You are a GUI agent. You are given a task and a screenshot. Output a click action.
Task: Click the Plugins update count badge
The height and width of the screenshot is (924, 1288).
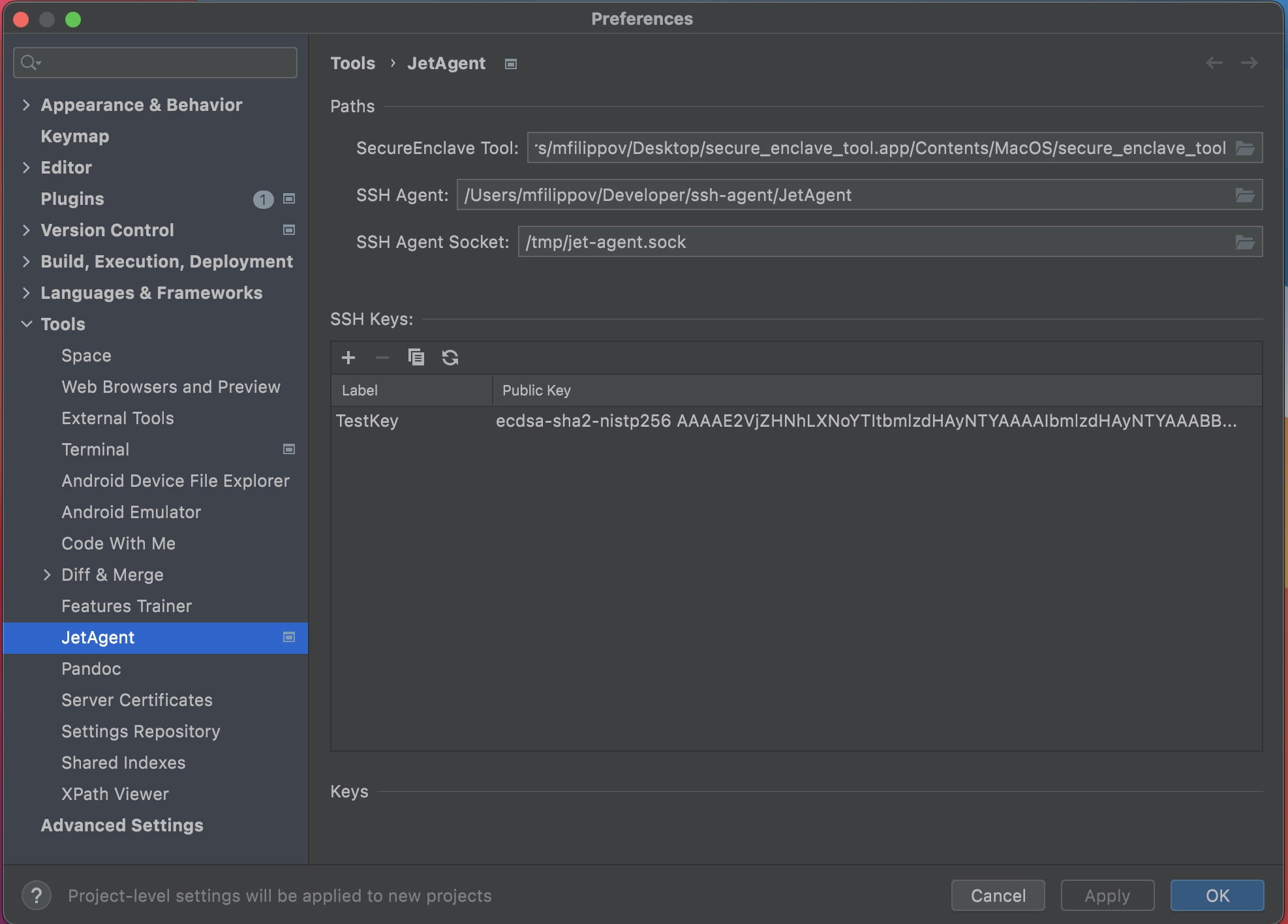[x=263, y=199]
